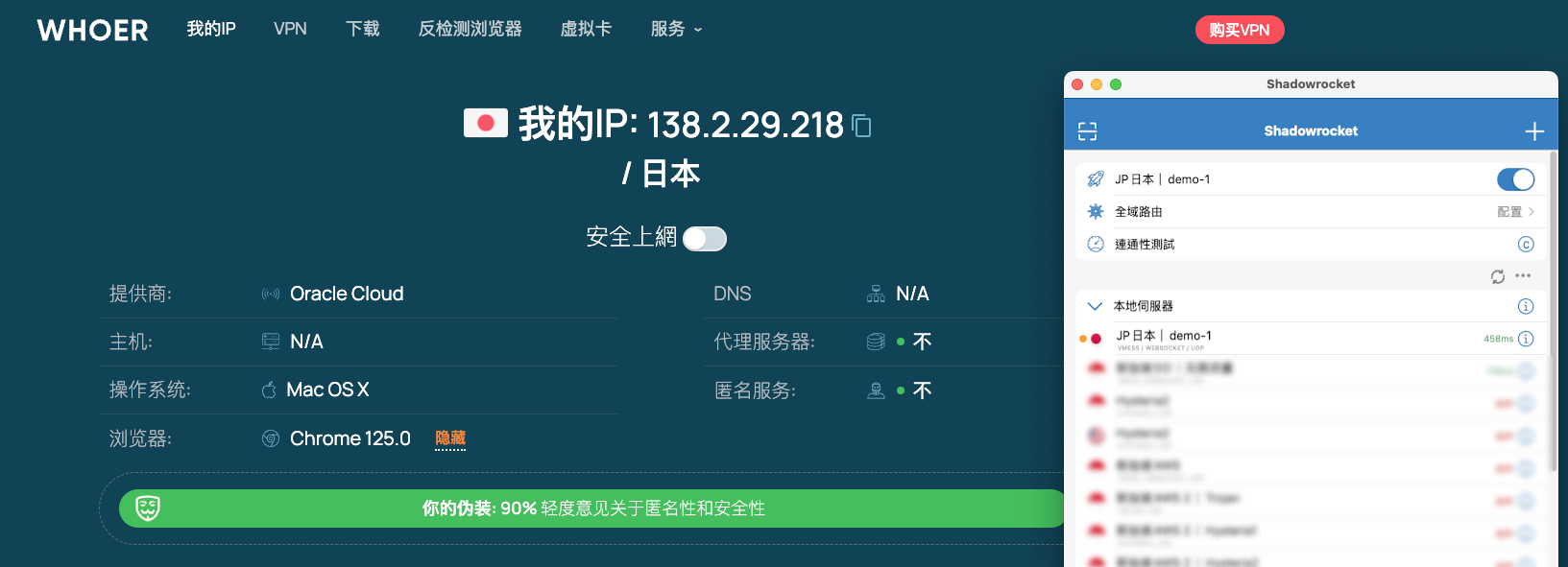This screenshot has width=1568, height=567.
Task: Click the green 你的伪装 90% progress bar
Action: click(x=592, y=508)
